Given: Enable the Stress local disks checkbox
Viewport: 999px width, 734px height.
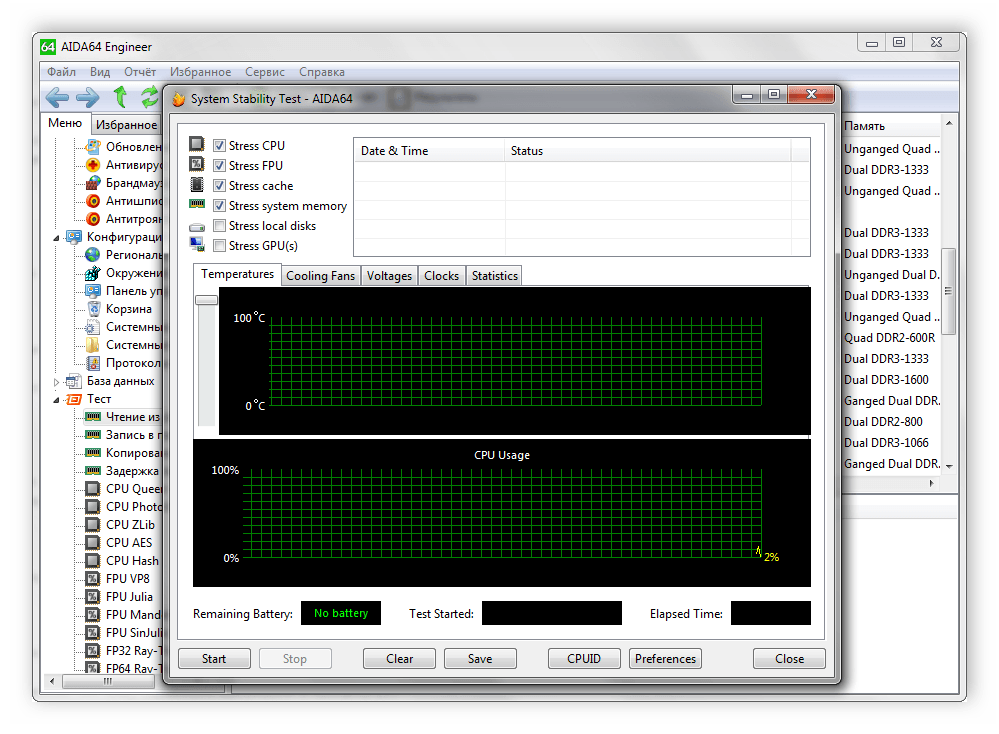Looking at the screenshot, I should tap(219, 226).
